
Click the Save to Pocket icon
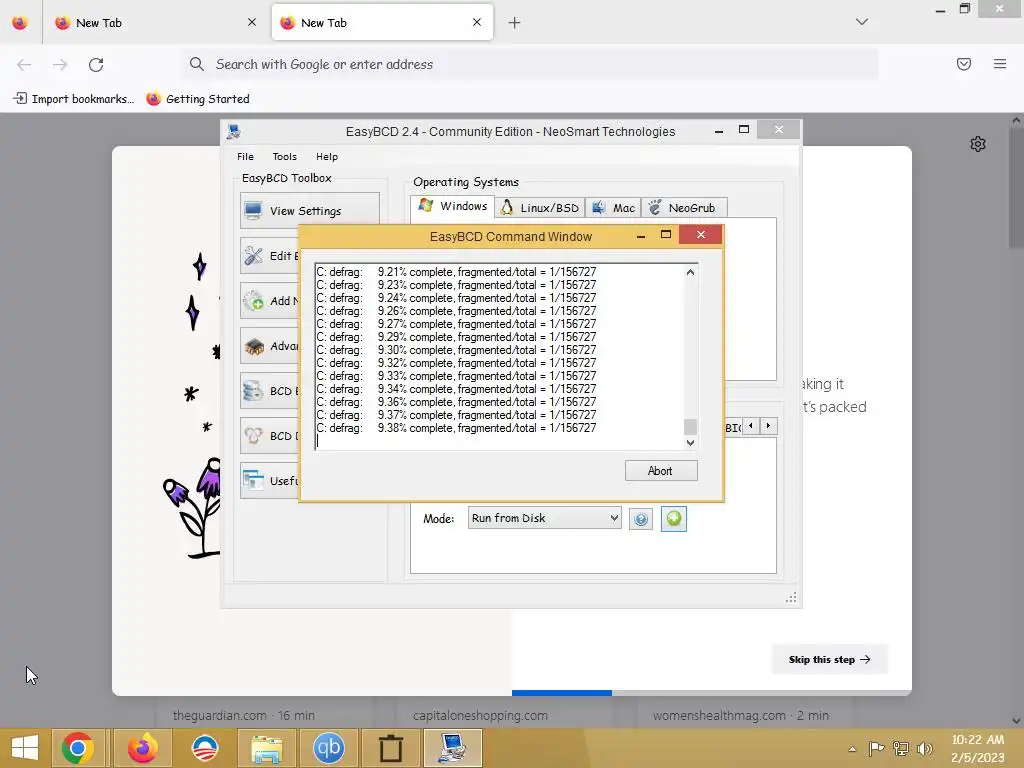(x=964, y=64)
